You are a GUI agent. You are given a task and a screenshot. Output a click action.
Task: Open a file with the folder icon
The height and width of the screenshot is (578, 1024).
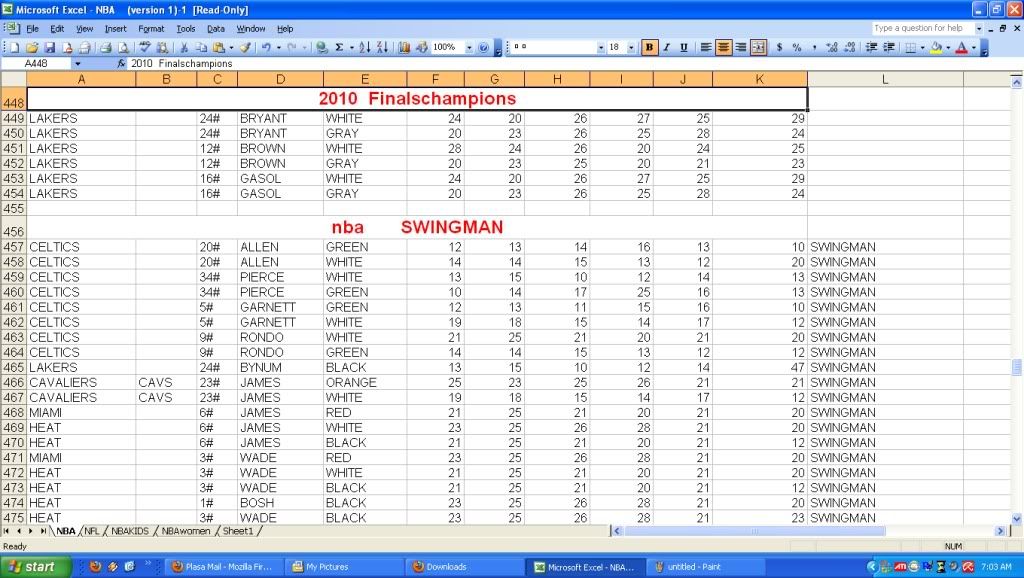click(32, 47)
